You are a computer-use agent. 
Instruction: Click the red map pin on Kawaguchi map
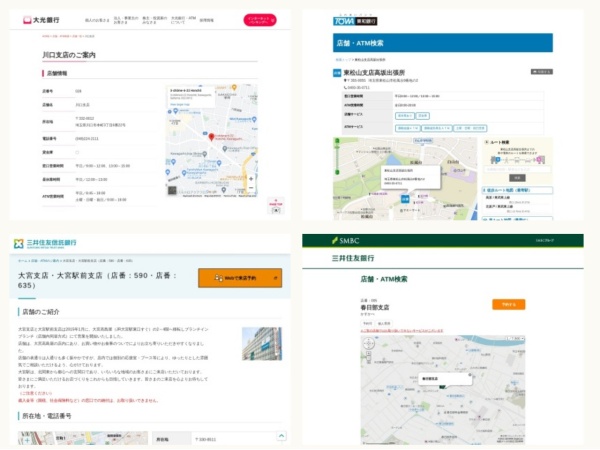coord(211,137)
